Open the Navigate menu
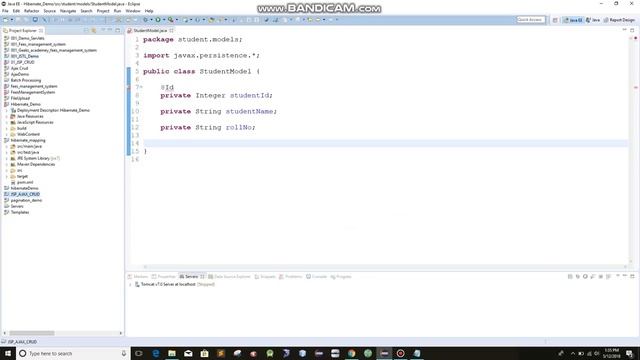This screenshot has height=360, width=640. [68, 11]
